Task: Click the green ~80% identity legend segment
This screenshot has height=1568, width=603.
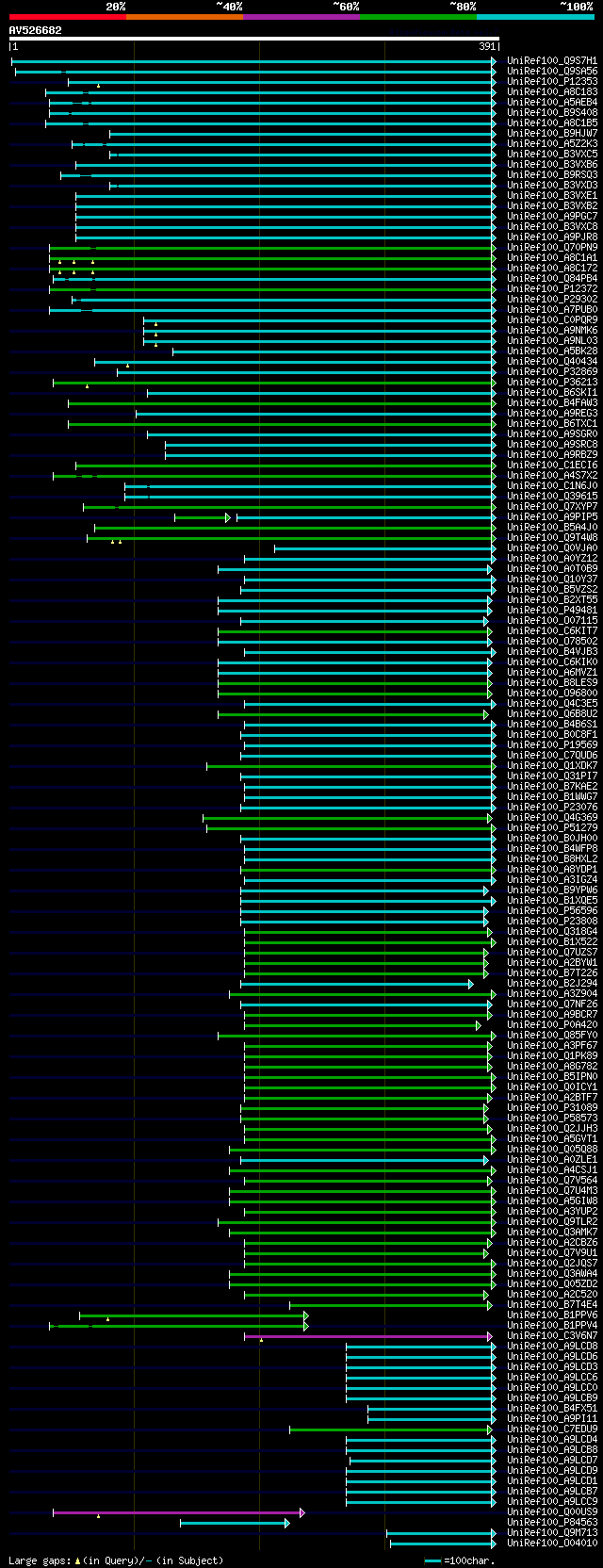Action: tap(417, 17)
